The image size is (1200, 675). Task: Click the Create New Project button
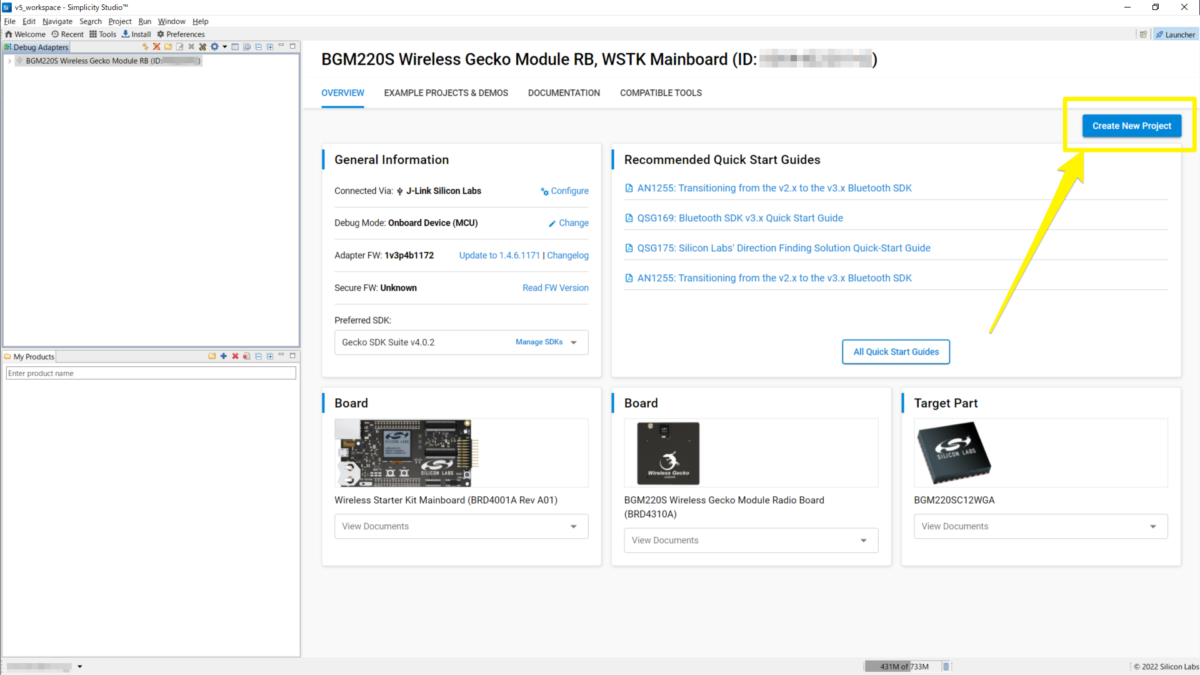1132,126
